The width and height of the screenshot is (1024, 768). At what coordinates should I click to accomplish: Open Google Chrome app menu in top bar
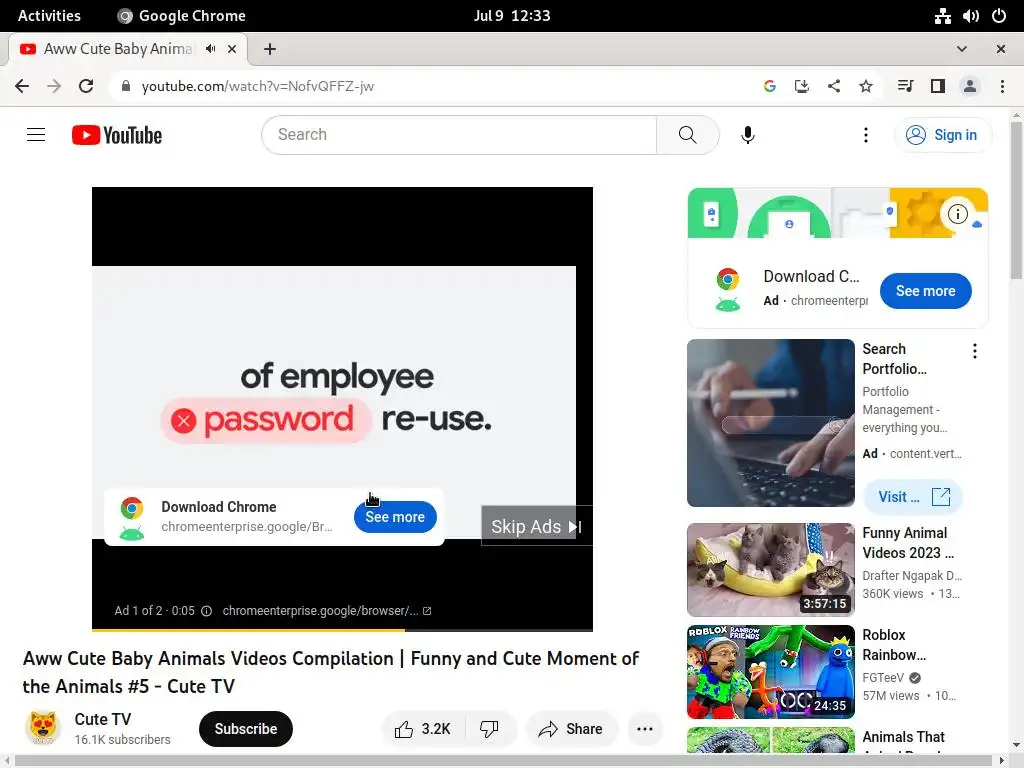click(x=181, y=16)
